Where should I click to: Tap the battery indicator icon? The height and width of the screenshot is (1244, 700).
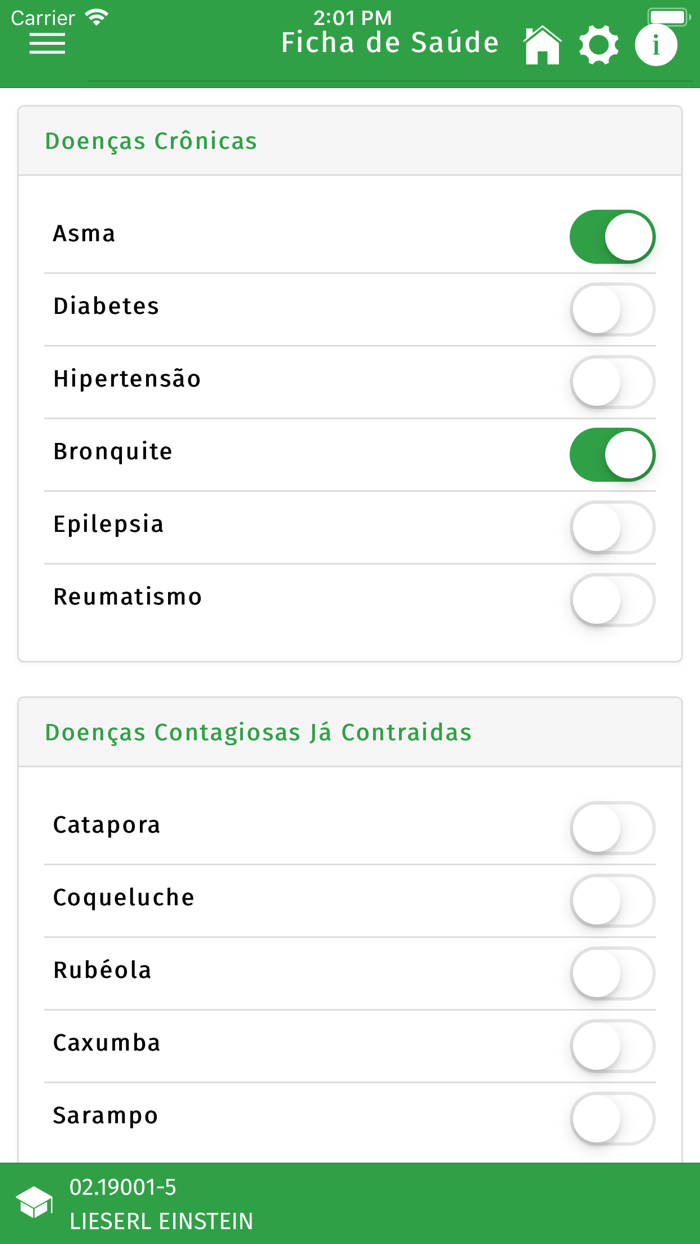pyautogui.click(x=666, y=16)
